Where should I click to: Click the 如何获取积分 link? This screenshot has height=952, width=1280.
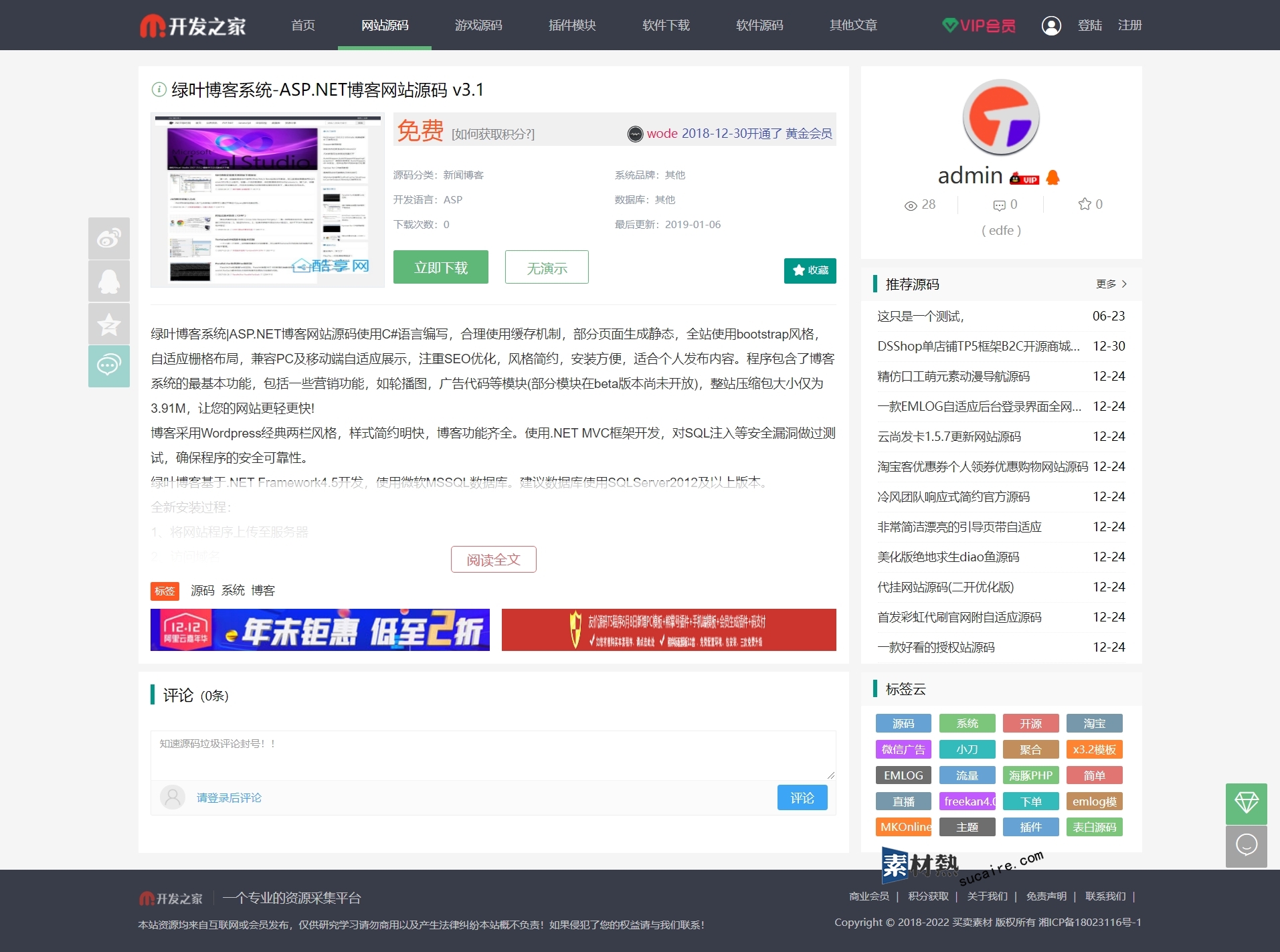[493, 134]
